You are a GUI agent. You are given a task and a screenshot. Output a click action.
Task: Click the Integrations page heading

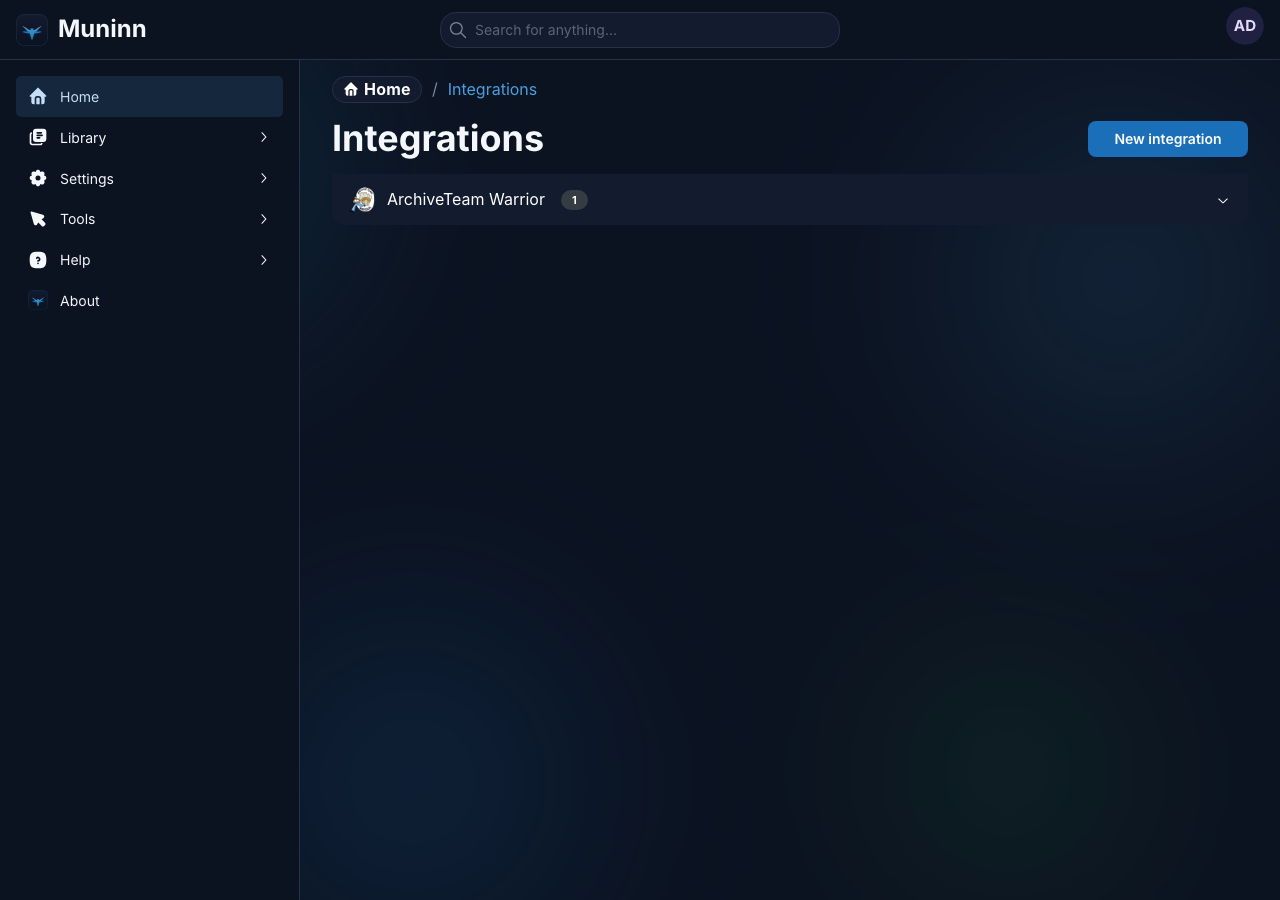(438, 138)
